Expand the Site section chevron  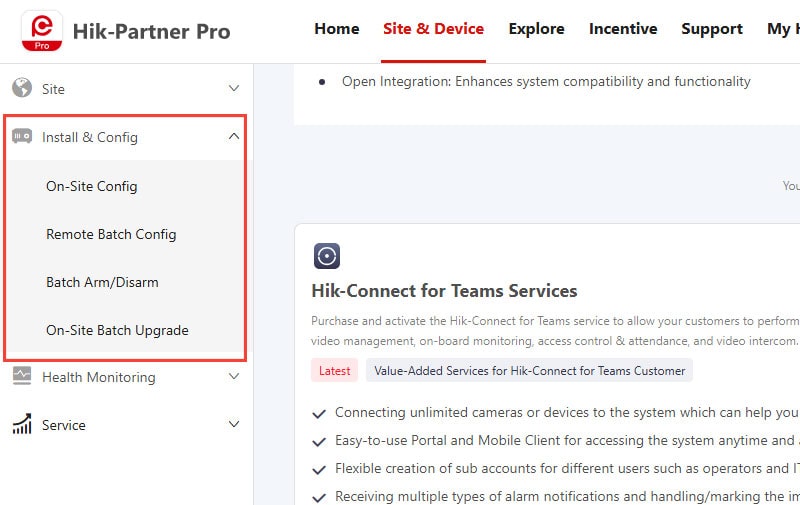[234, 88]
